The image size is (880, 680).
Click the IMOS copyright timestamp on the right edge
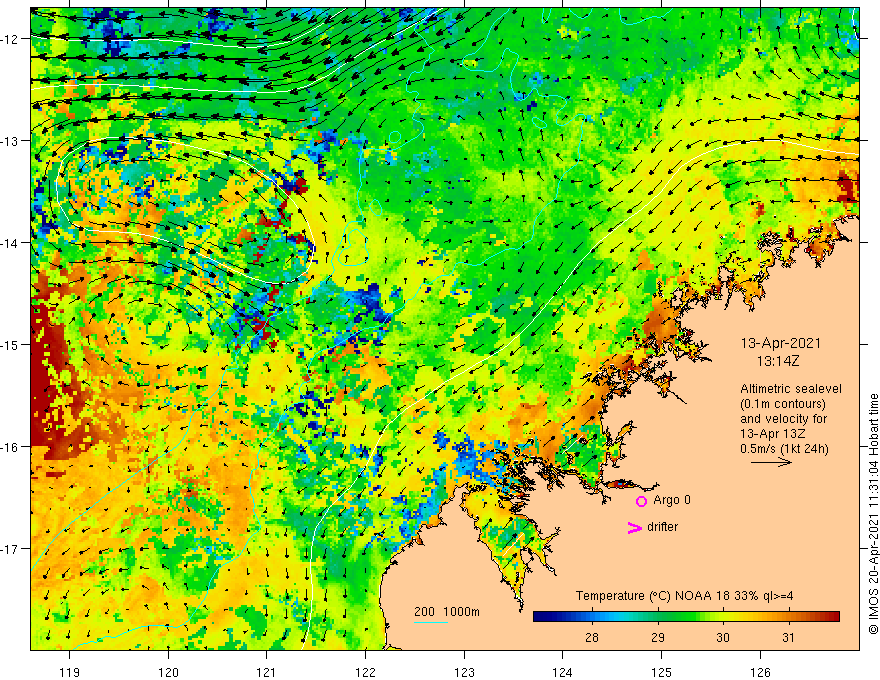873,514
